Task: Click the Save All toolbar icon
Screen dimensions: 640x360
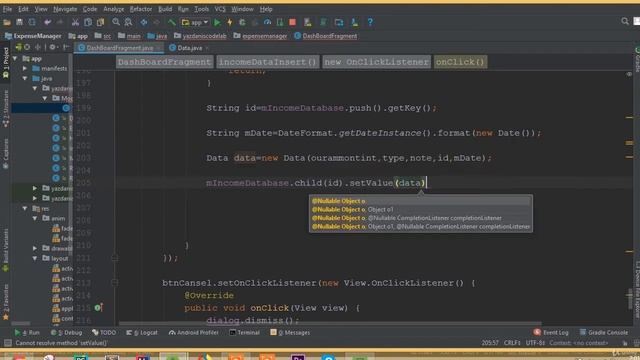Action: coord(19,22)
